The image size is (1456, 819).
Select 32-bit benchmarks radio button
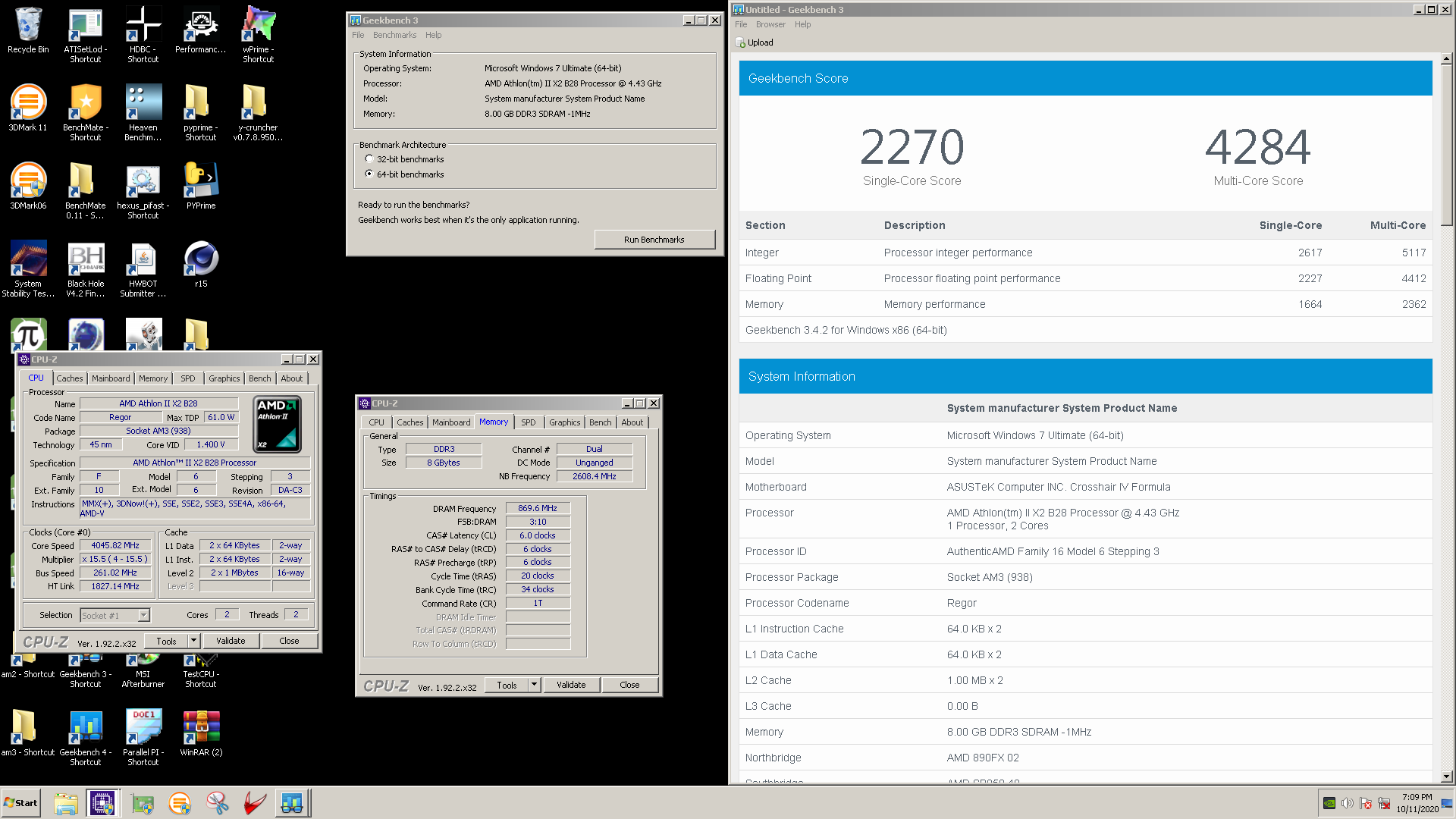point(369,159)
